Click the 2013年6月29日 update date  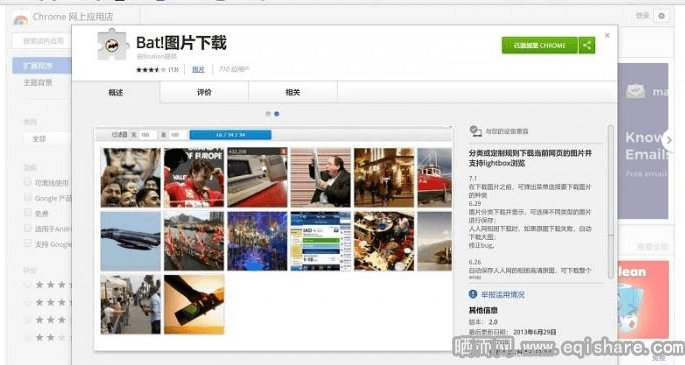[535, 332]
